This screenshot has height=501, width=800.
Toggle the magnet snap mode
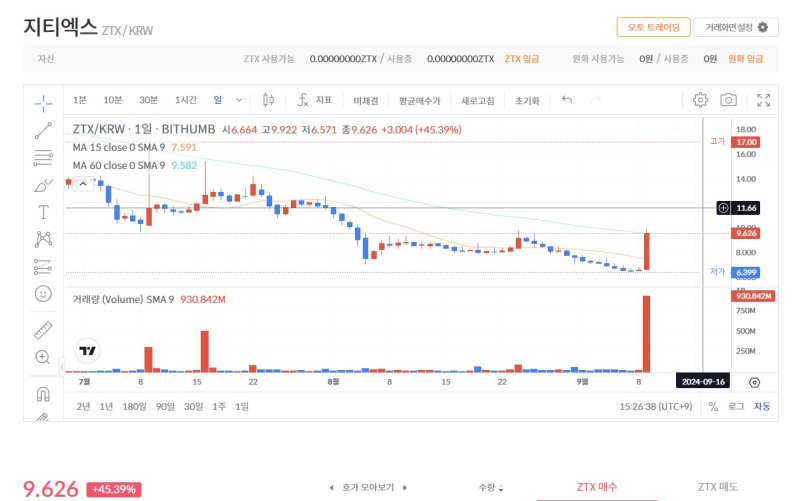coord(43,394)
